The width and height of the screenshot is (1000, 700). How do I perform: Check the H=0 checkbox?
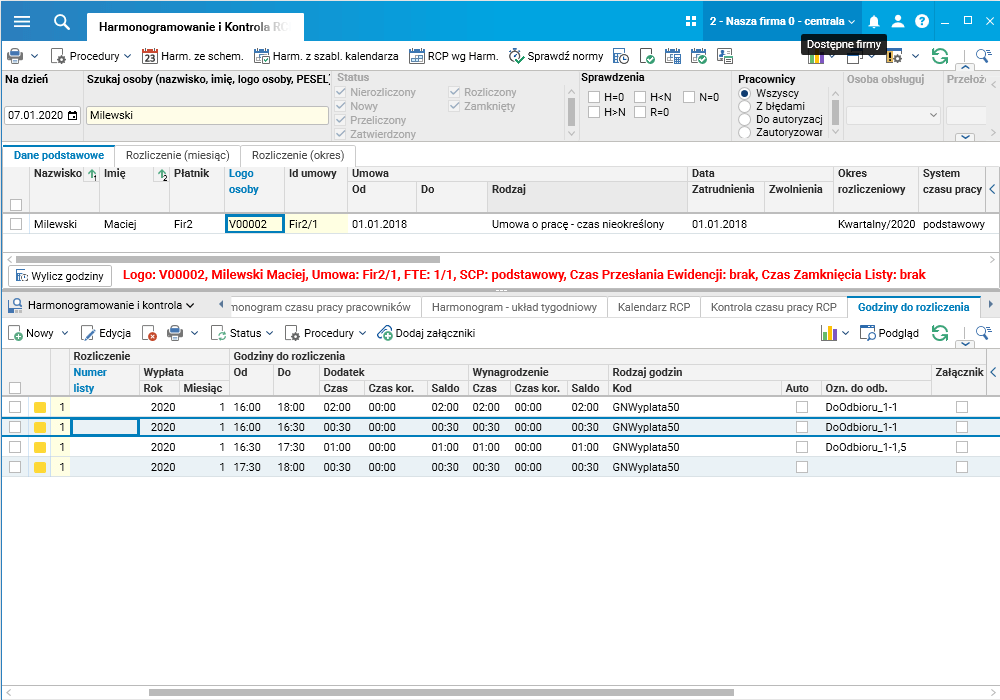pos(594,97)
